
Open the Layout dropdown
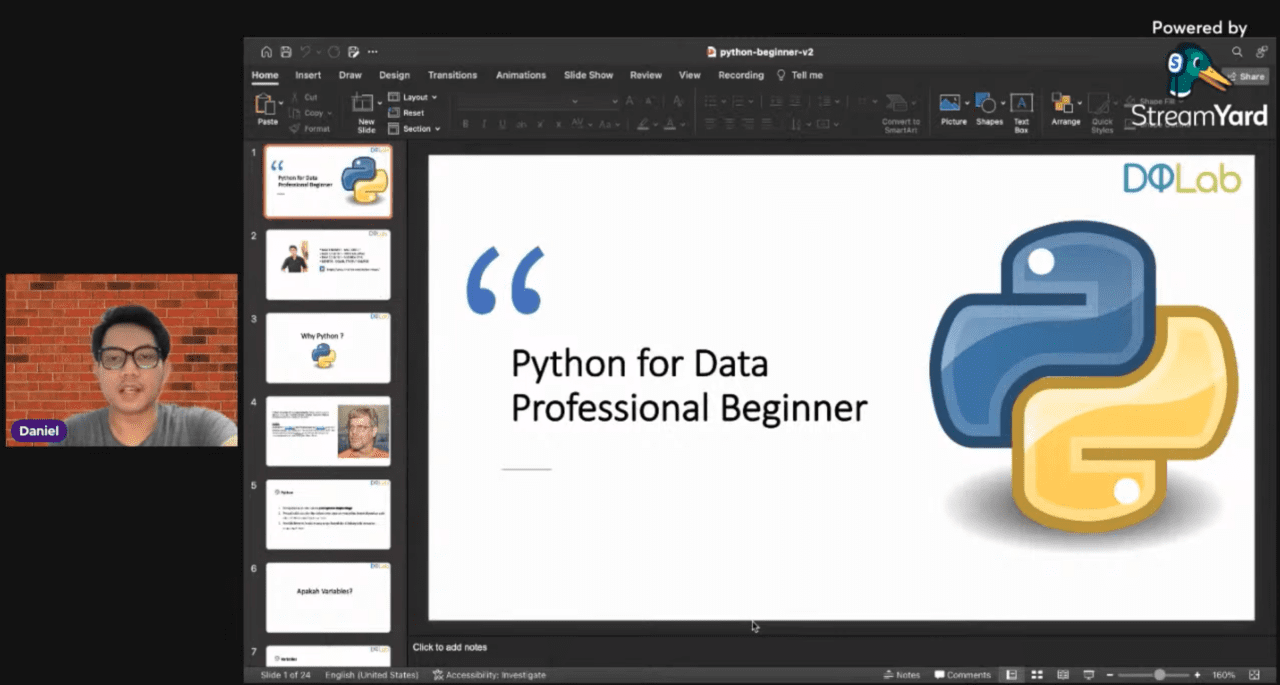[x=413, y=97]
